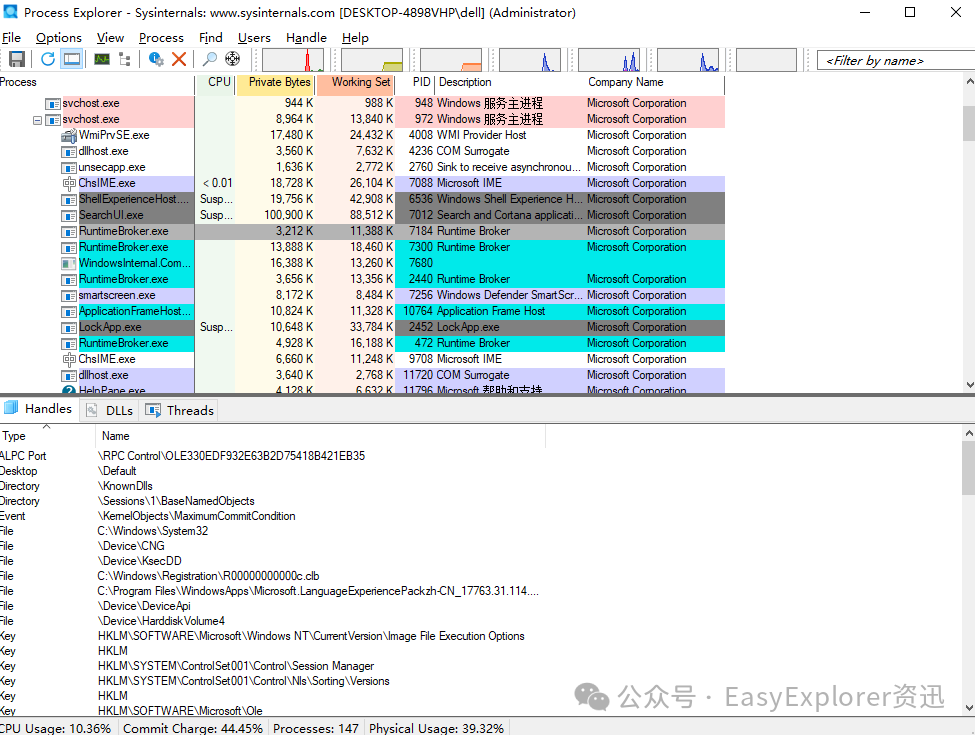Sort by Description column header
Viewport: 975px width, 735px height.
pos(508,82)
